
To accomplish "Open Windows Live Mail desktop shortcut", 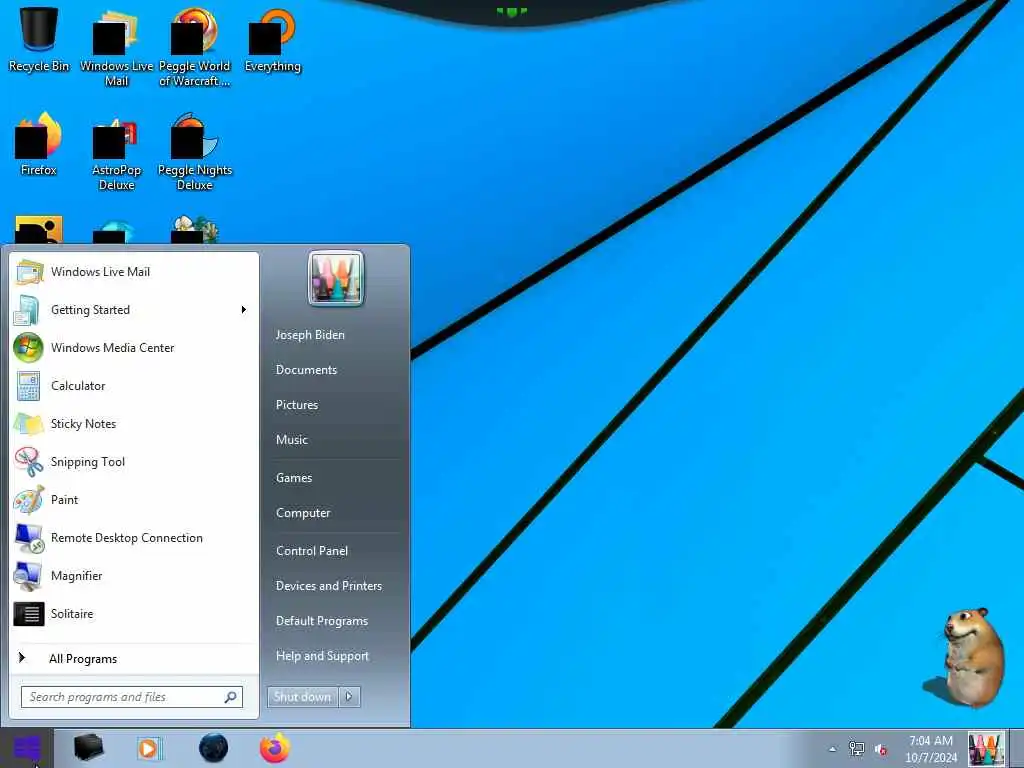I will click(x=116, y=47).
